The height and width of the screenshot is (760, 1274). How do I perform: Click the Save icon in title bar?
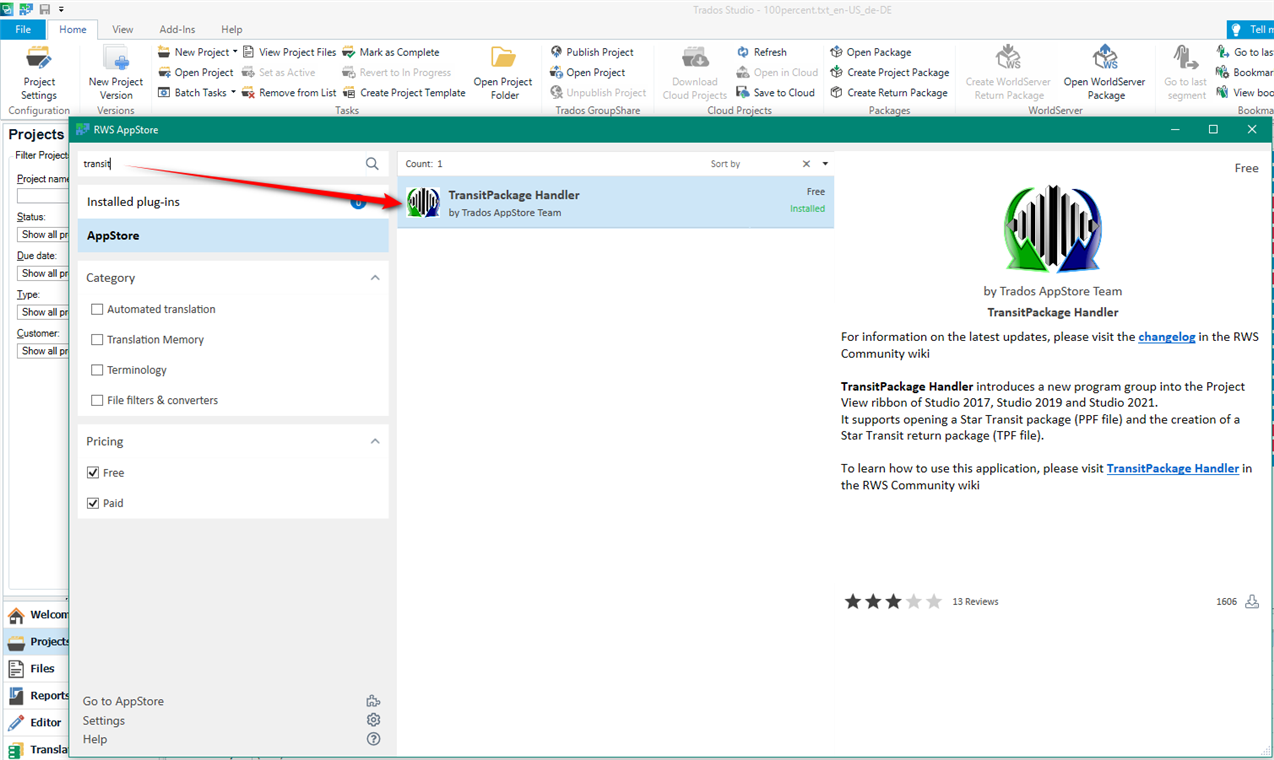[x=45, y=9]
